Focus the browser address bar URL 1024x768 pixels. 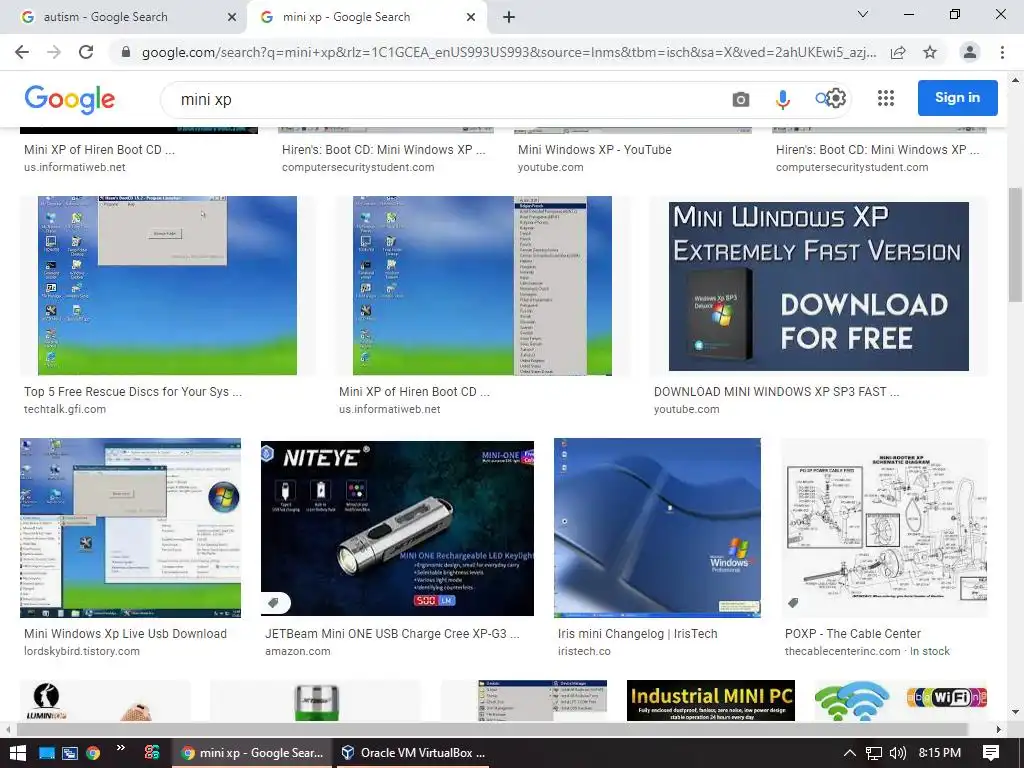tap(509, 52)
